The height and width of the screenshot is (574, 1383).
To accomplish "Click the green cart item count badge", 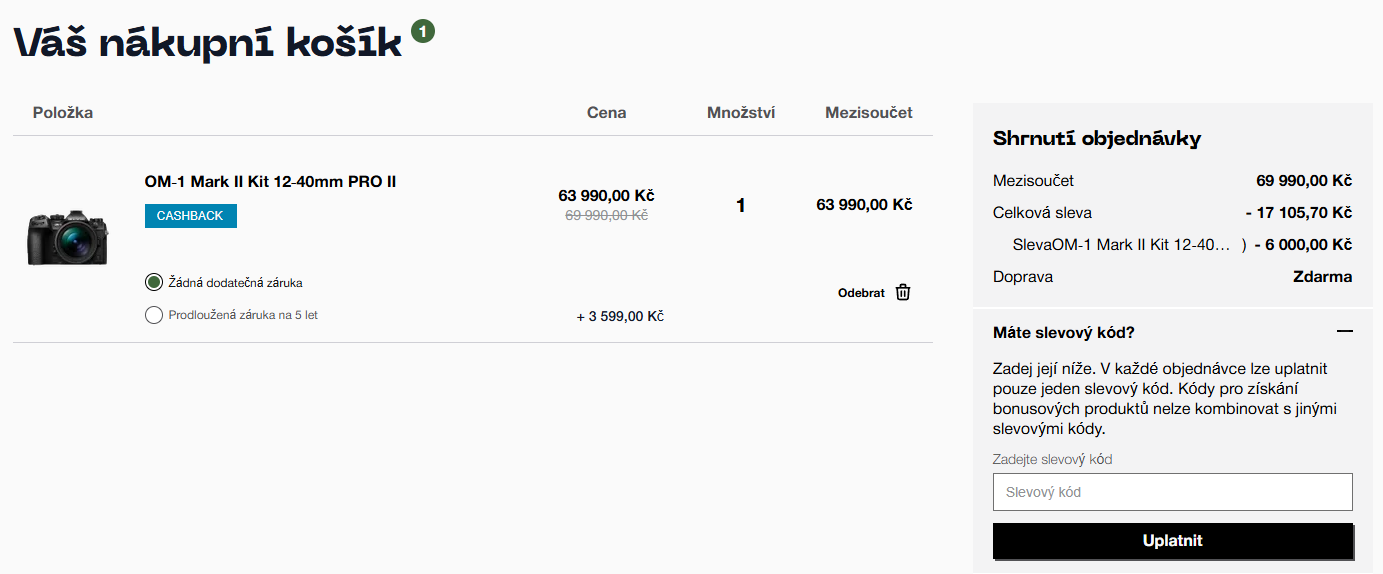I will tap(423, 32).
